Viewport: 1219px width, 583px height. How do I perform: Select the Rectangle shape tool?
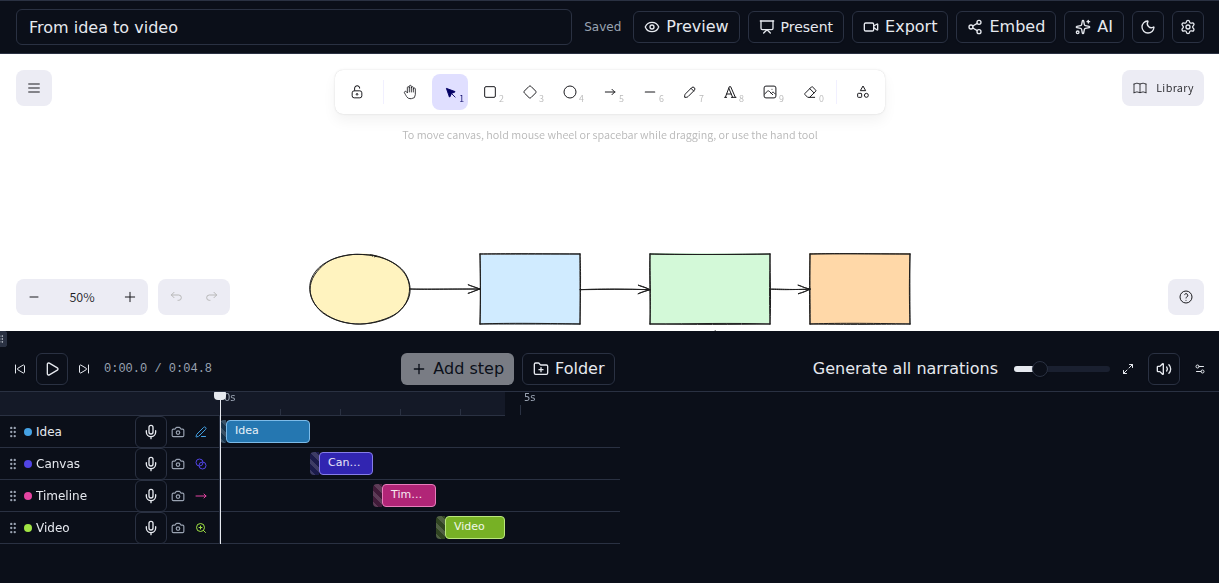(x=490, y=92)
